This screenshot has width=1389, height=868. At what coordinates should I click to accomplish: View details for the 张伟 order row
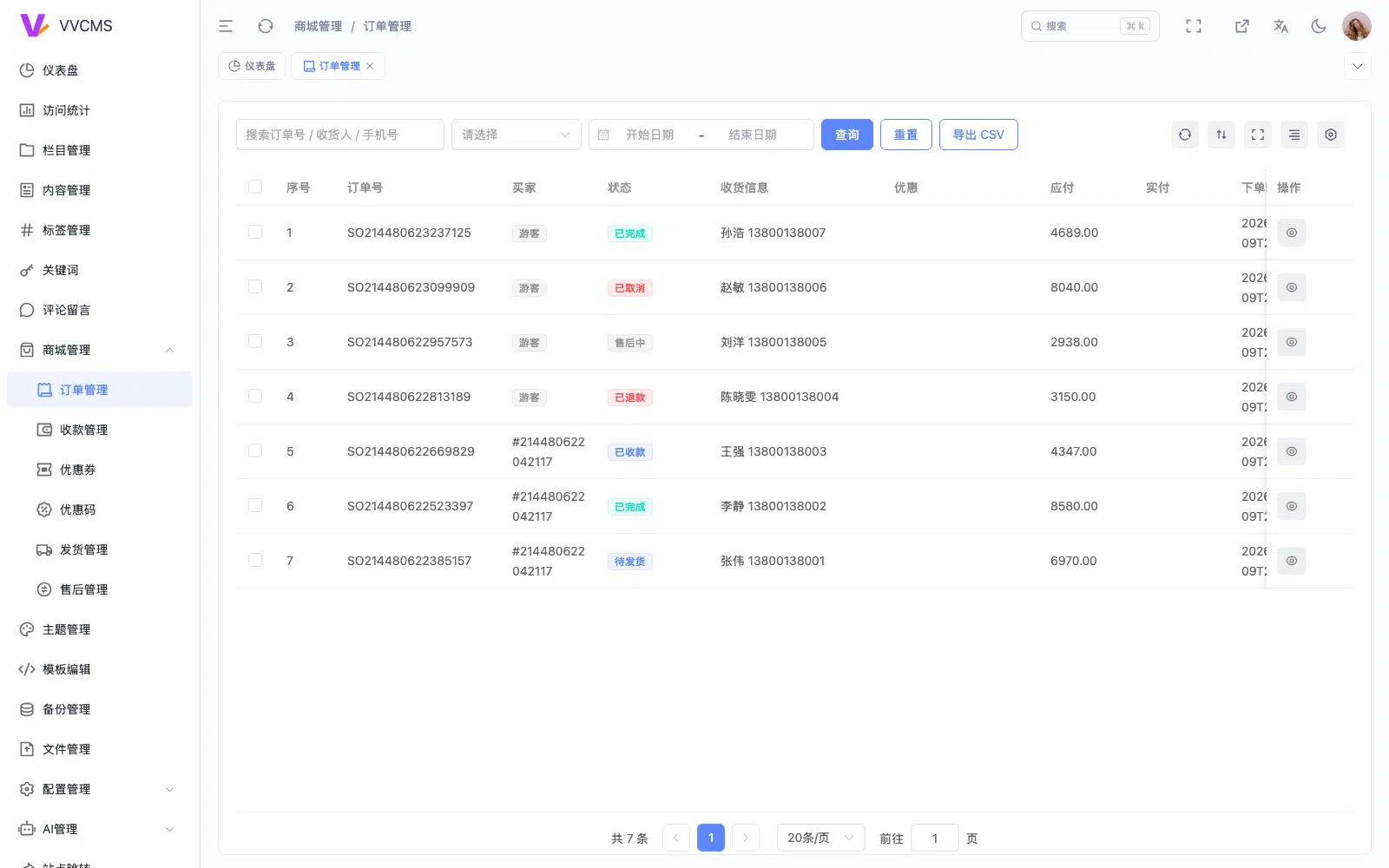point(1292,561)
